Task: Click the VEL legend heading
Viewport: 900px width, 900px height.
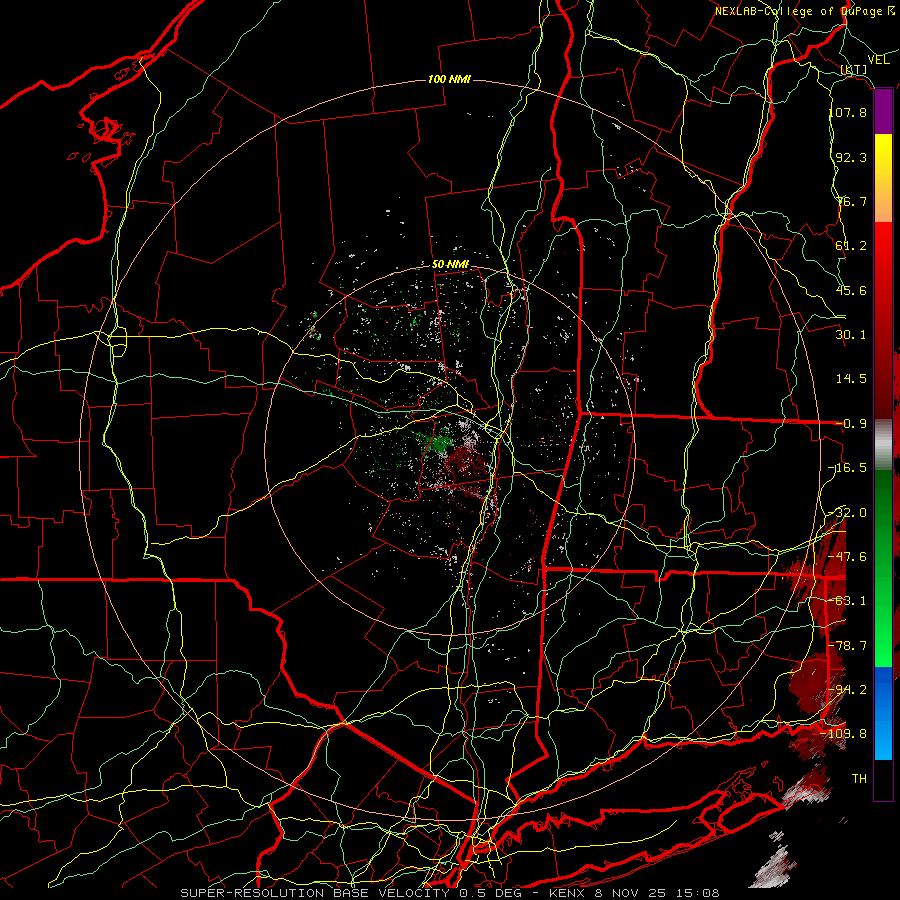Action: (878, 60)
